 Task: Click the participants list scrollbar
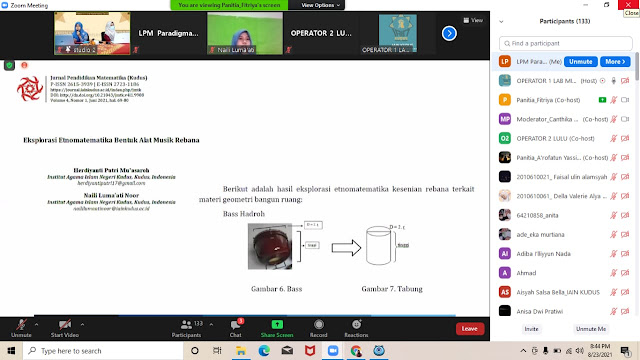(637, 67)
